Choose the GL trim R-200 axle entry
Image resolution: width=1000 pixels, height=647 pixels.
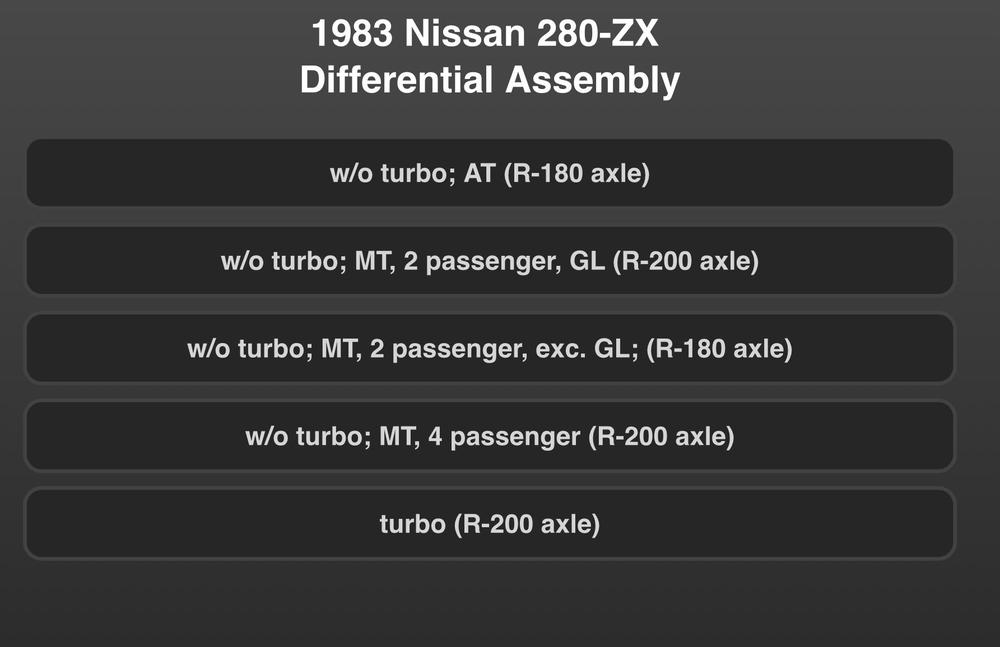coord(490,260)
